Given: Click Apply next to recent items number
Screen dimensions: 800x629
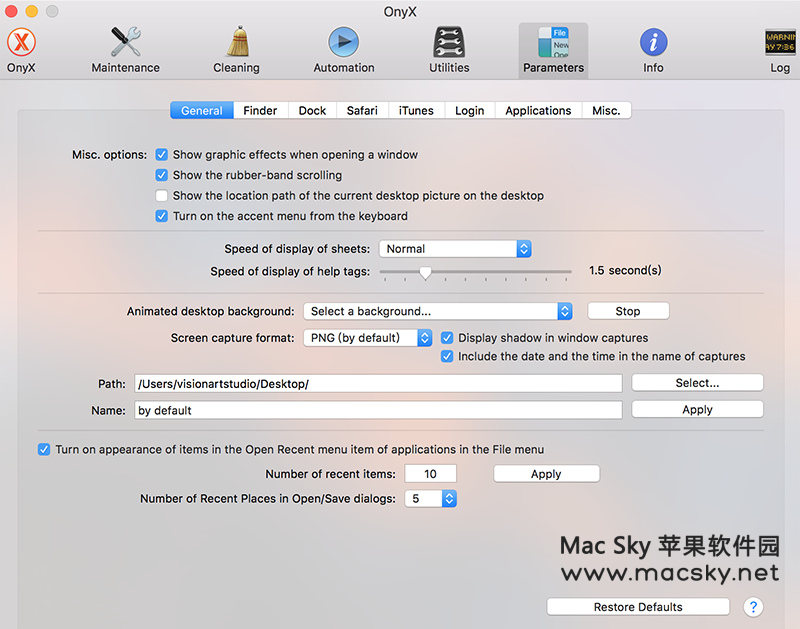Looking at the screenshot, I should 546,474.
